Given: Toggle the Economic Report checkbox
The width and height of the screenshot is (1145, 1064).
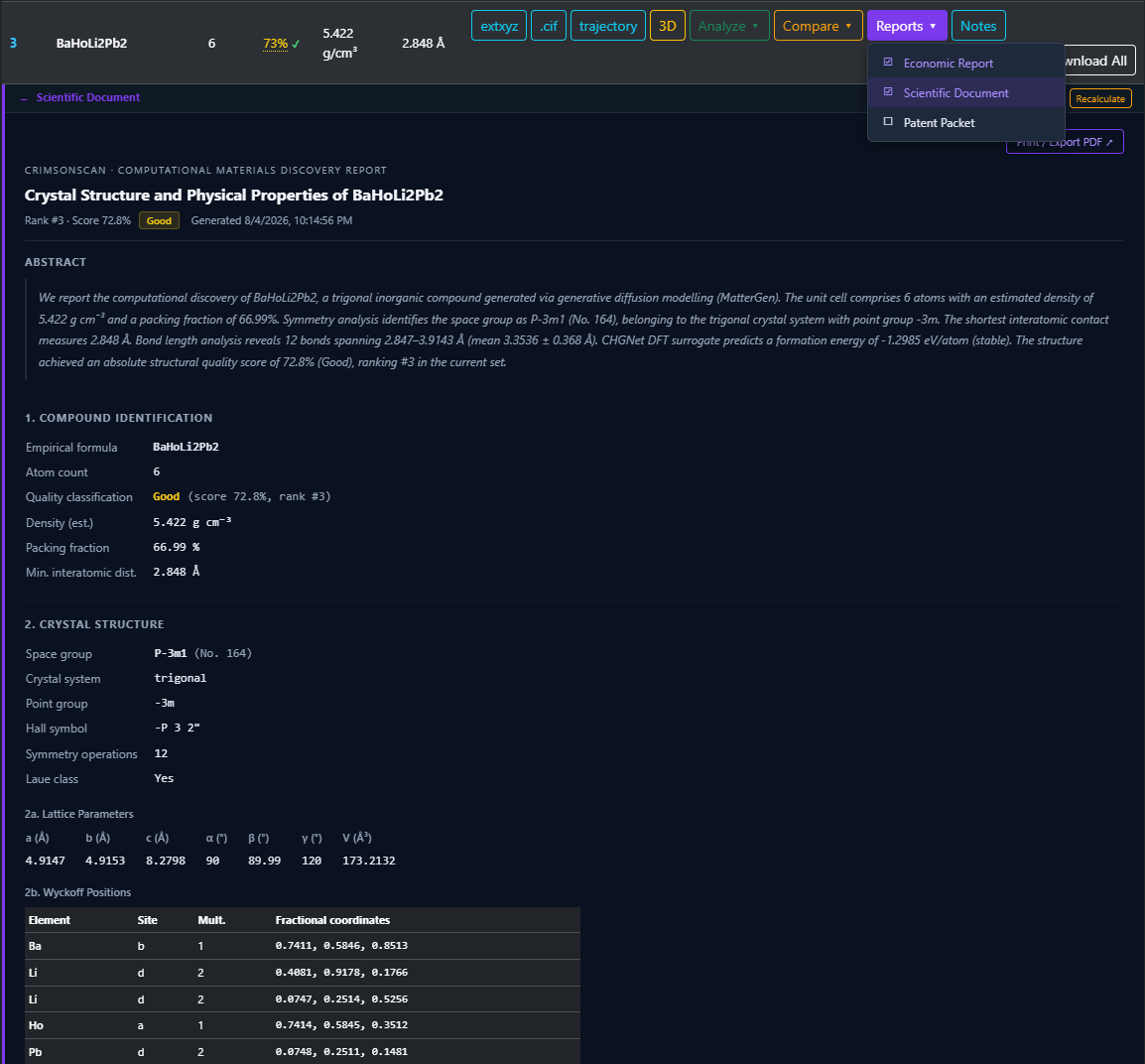Looking at the screenshot, I should 888,63.
